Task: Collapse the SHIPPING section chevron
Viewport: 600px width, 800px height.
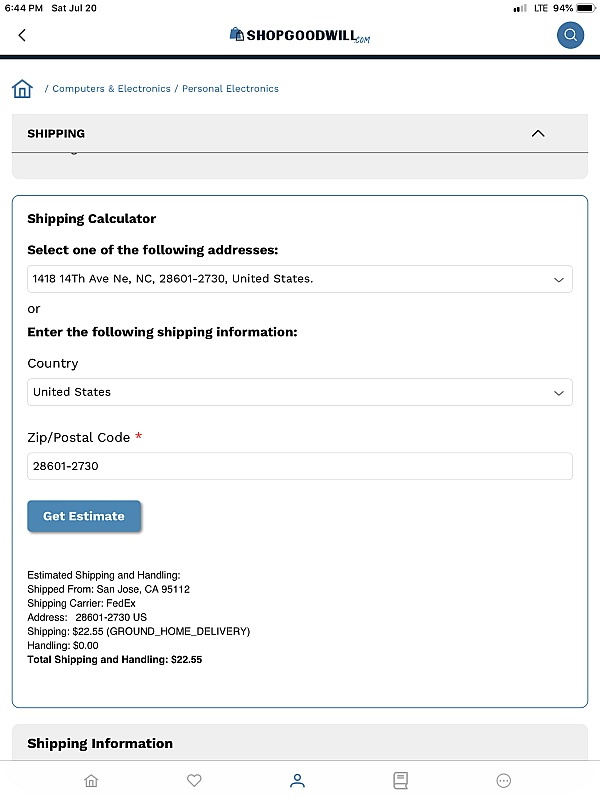Action: pos(538,134)
